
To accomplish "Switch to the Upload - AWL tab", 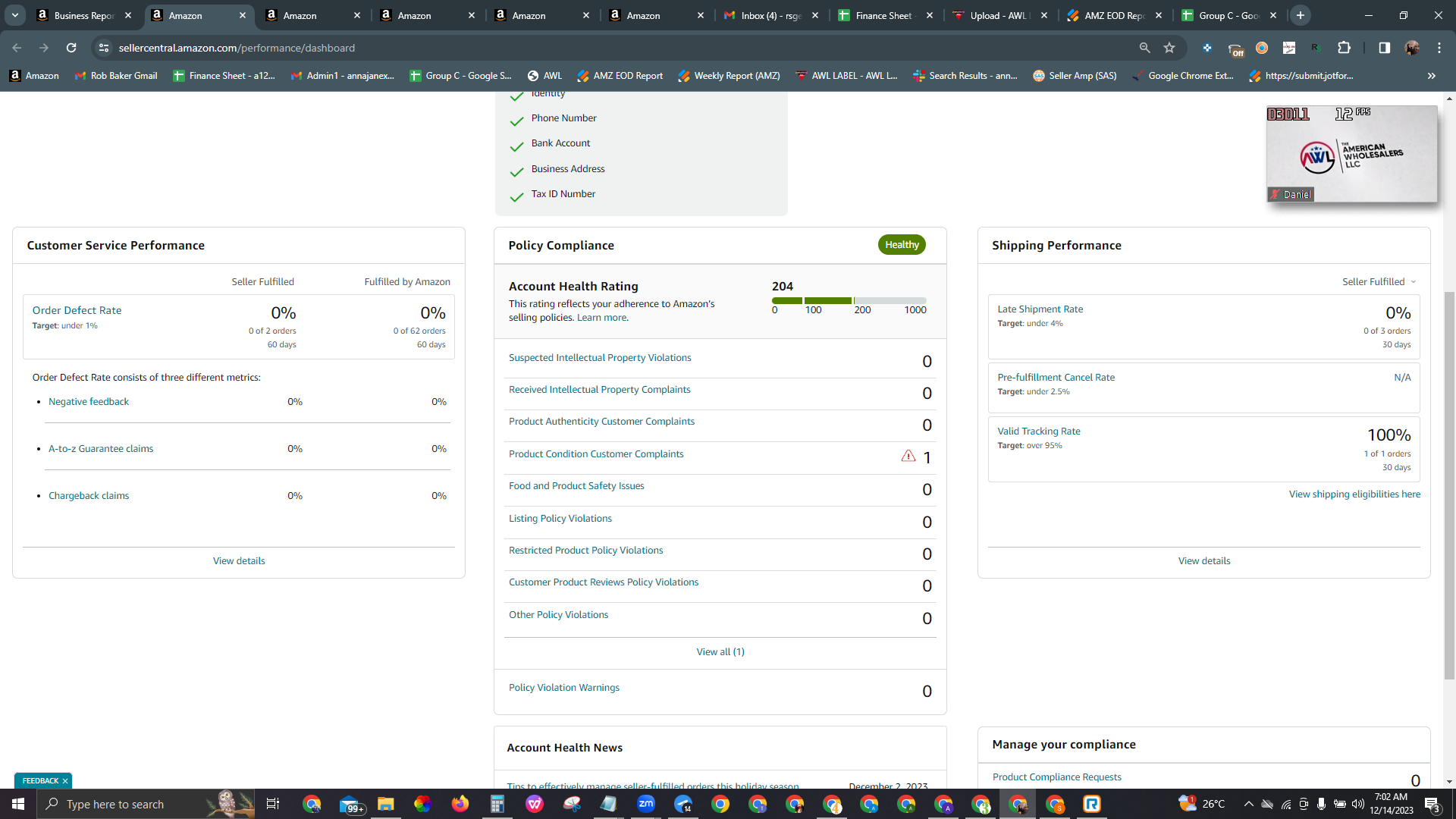I will point(1000,15).
